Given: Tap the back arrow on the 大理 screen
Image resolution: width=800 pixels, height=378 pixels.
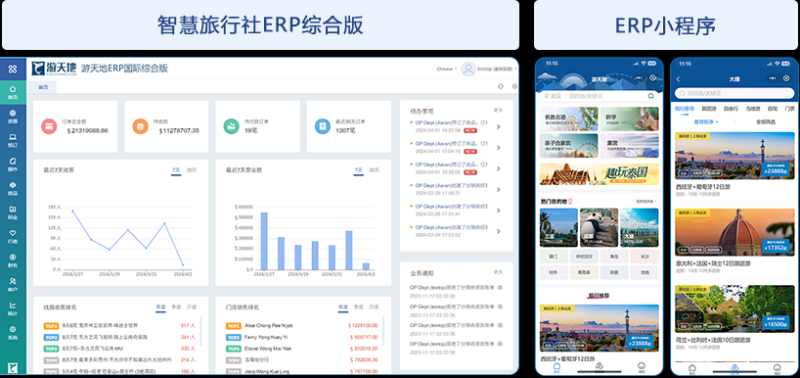Looking at the screenshot, I should coord(678,79).
